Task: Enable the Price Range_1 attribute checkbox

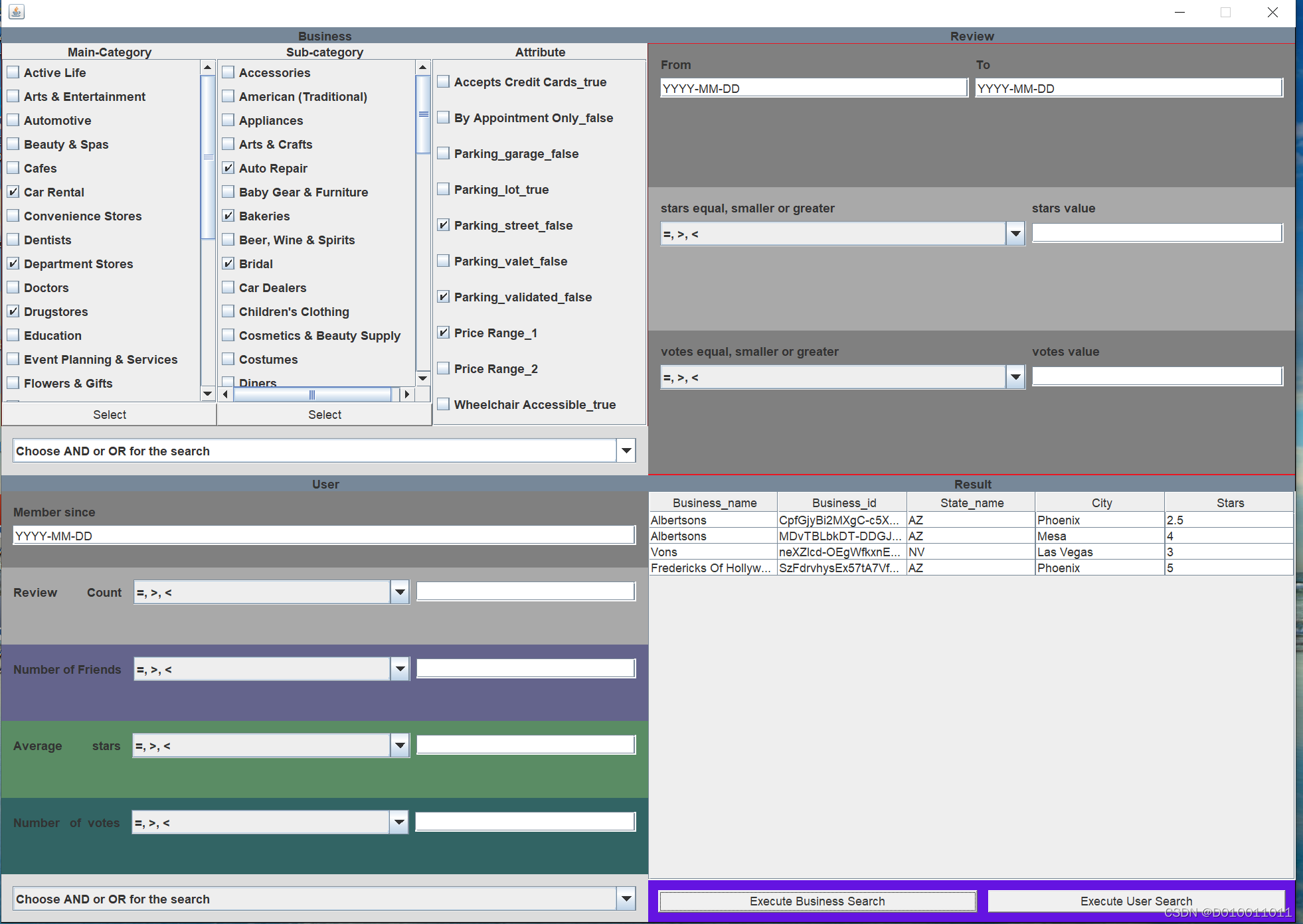Action: [443, 333]
